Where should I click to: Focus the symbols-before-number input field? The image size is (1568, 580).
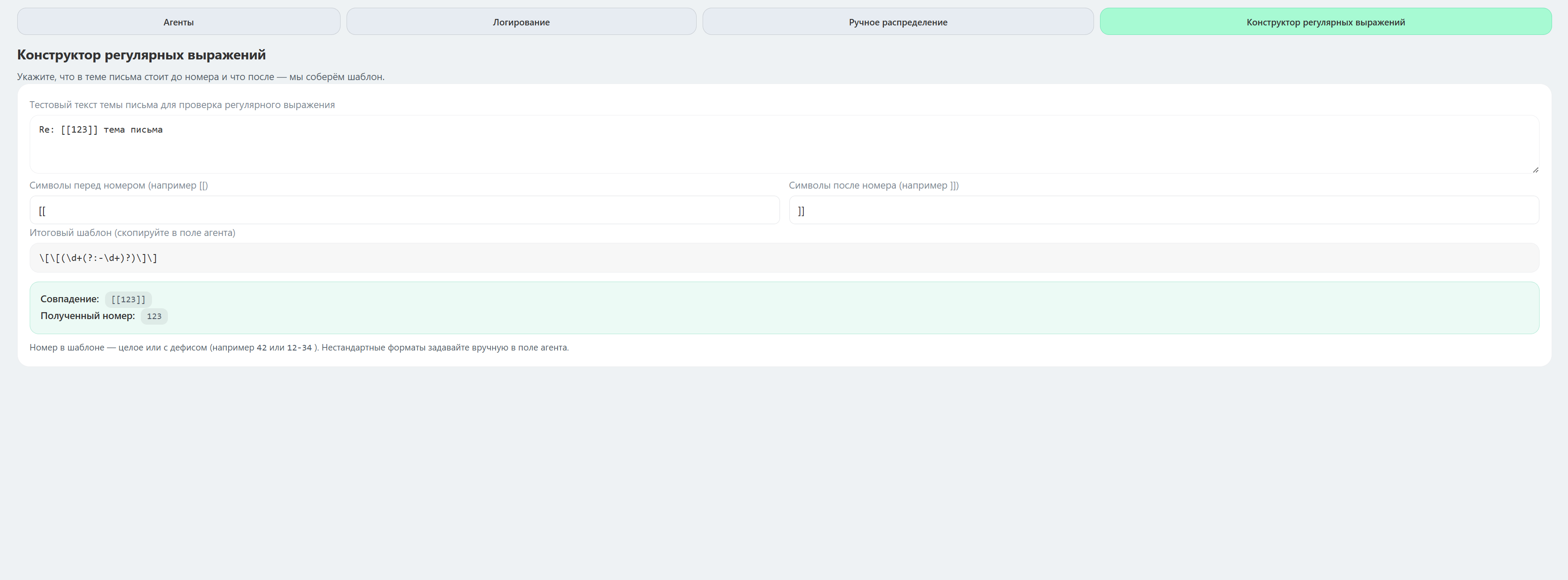[404, 211]
